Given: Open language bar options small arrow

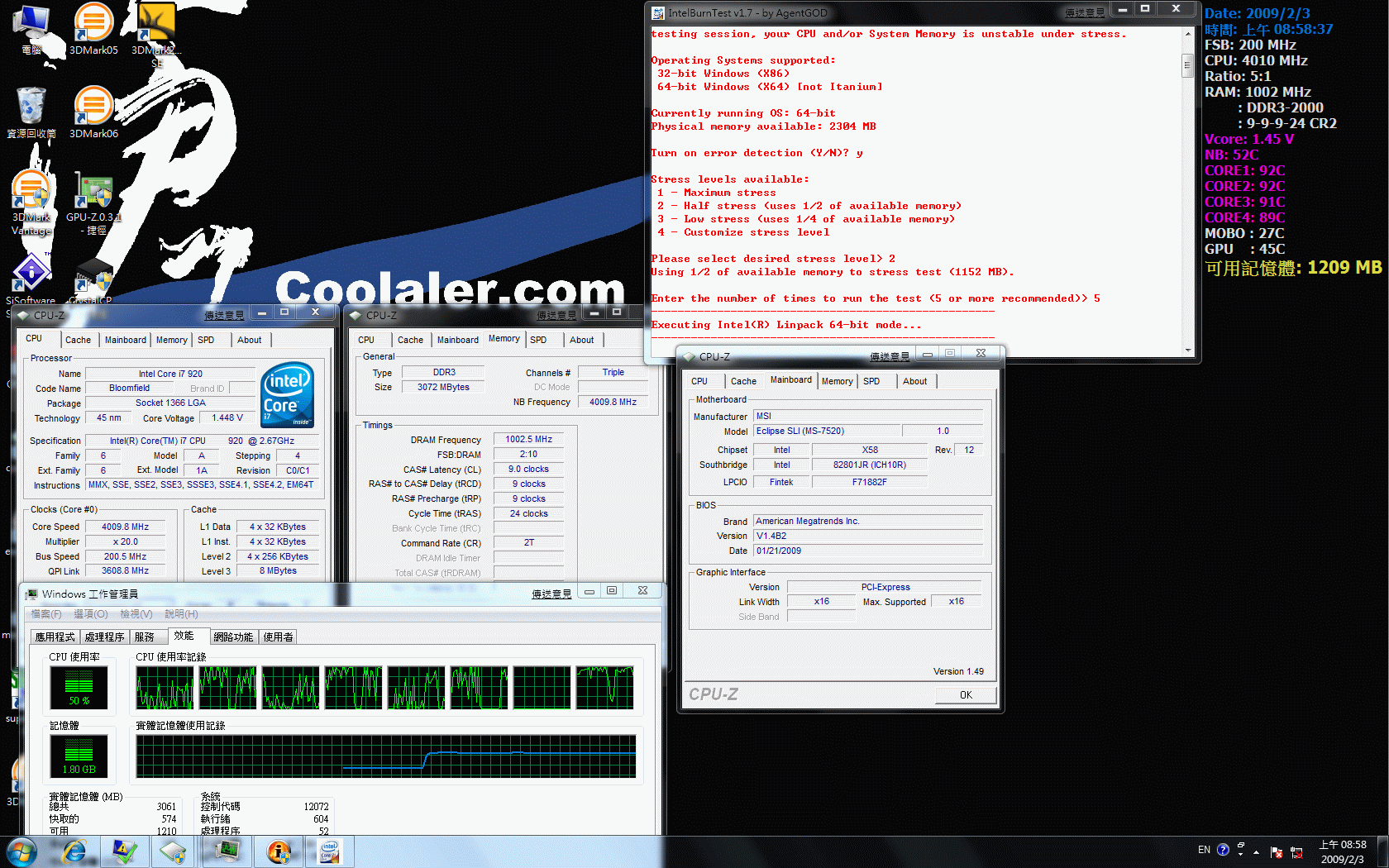Looking at the screenshot, I should (1241, 855).
